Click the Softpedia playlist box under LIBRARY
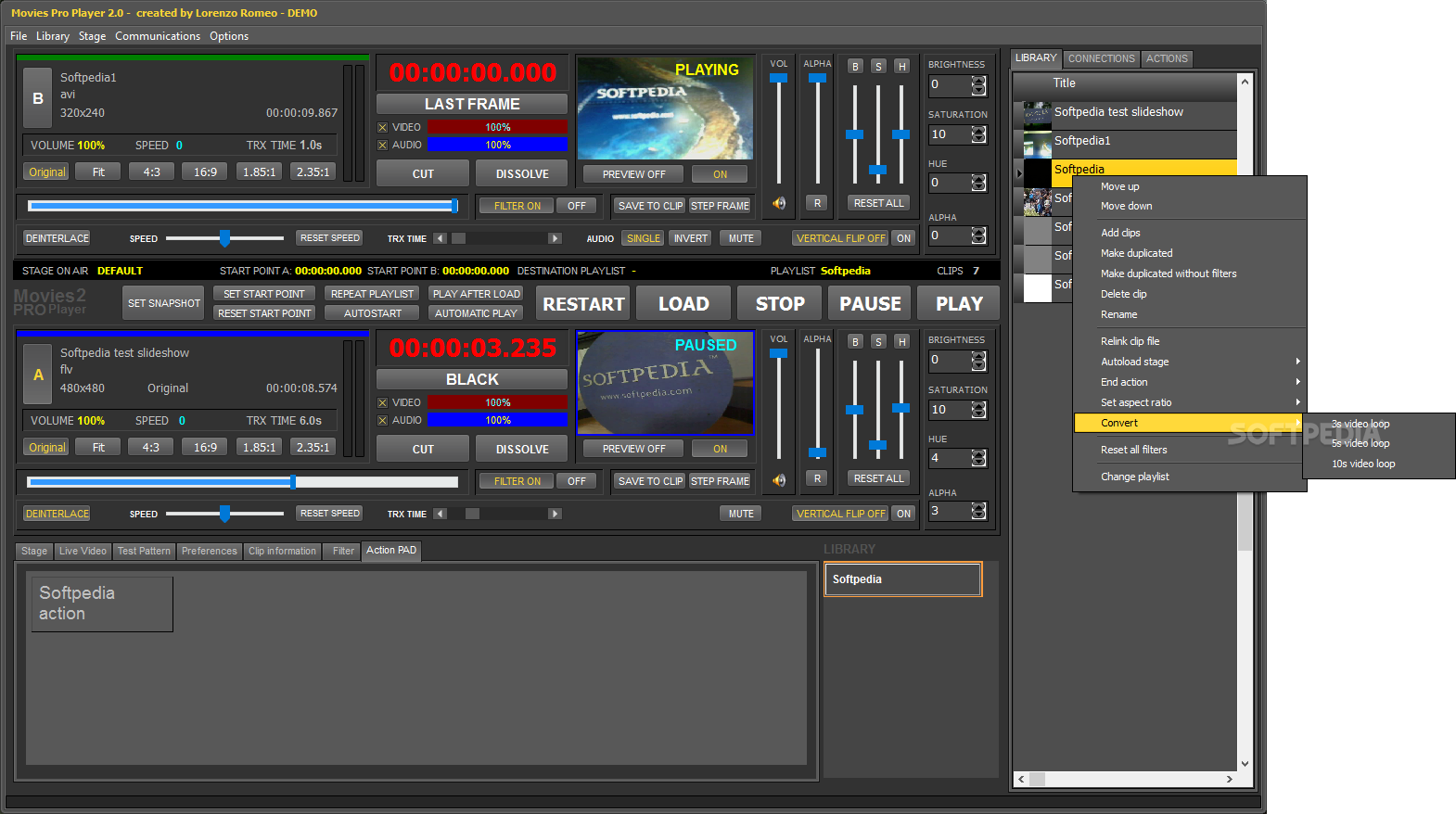This screenshot has width=1456, height=814. tap(902, 579)
